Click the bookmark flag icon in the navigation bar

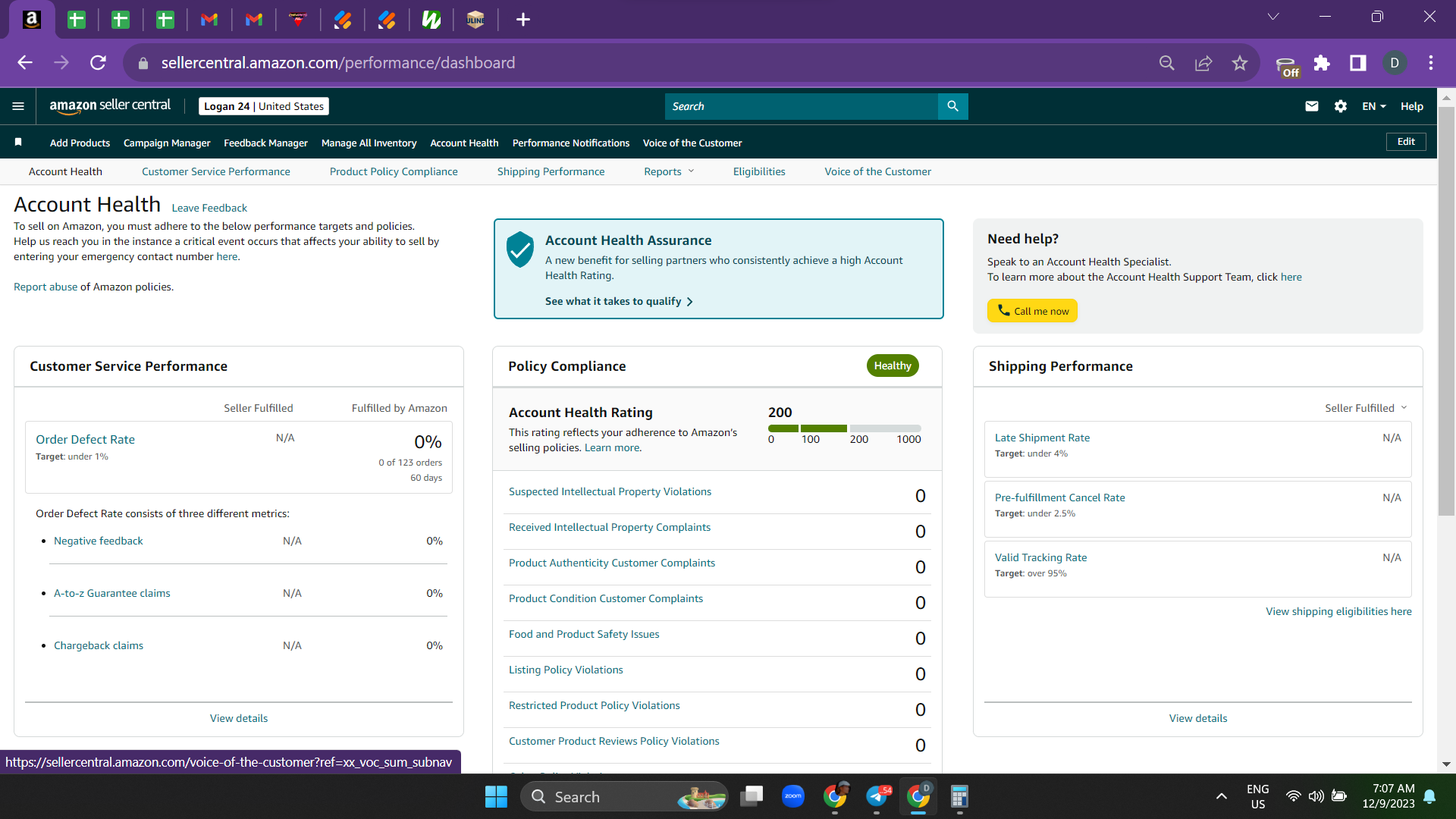click(x=18, y=142)
